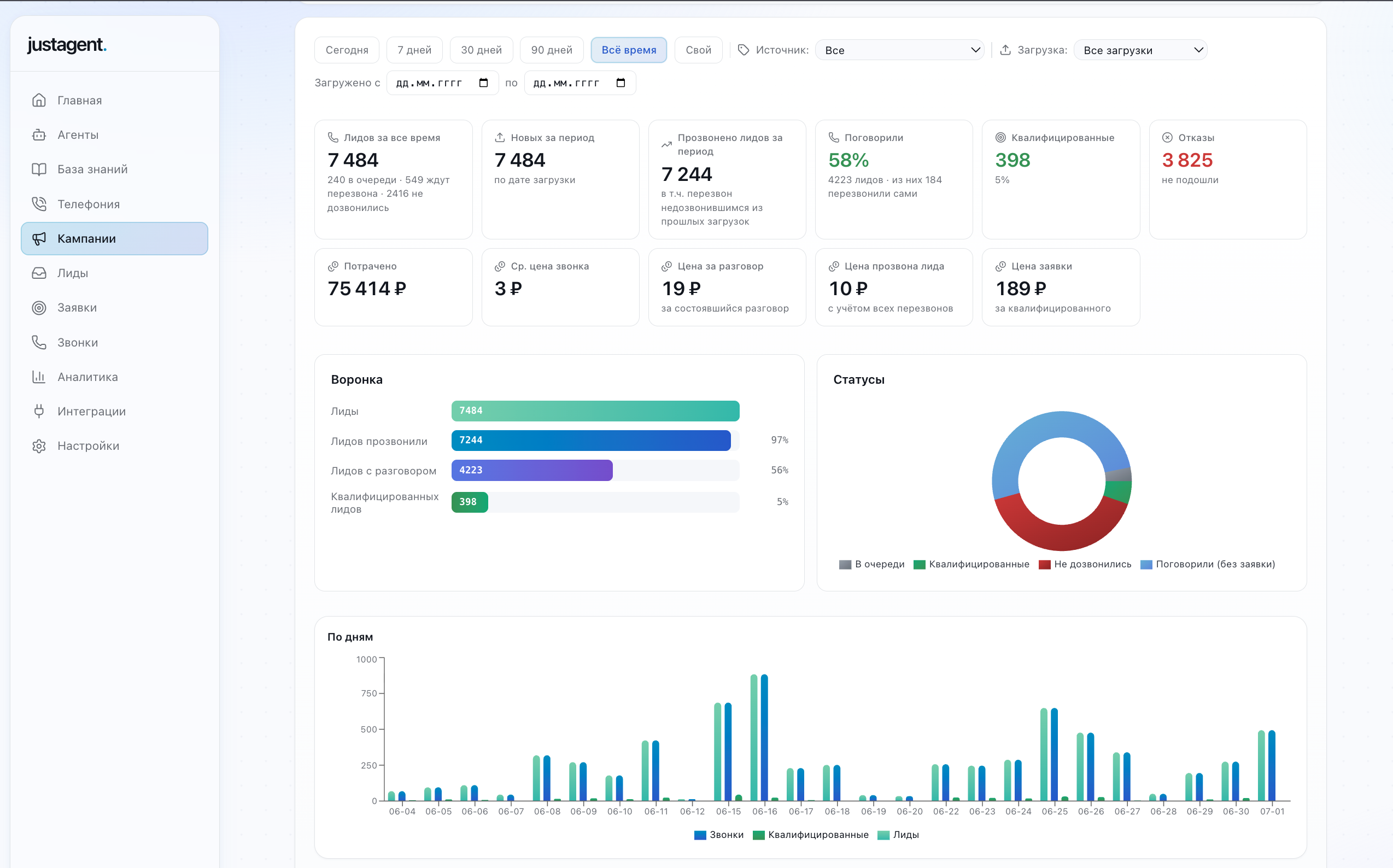Open База знаний page
Screen dimensions: 1393x868
114,169
